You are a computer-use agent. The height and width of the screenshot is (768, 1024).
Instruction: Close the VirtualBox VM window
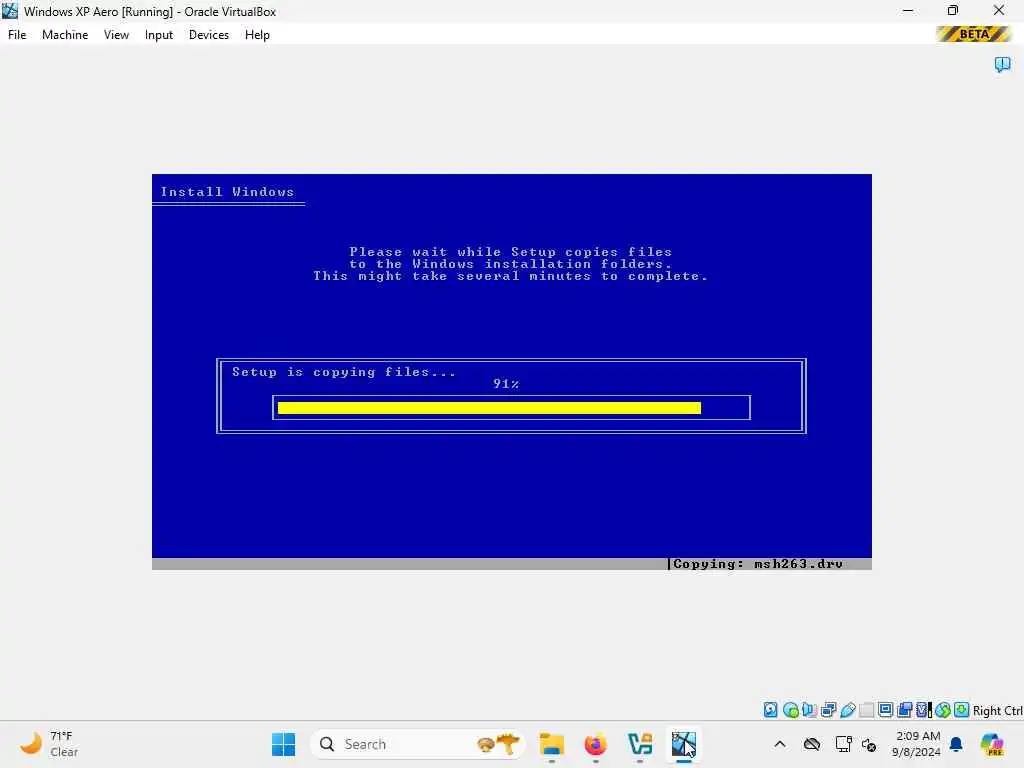tap(999, 11)
